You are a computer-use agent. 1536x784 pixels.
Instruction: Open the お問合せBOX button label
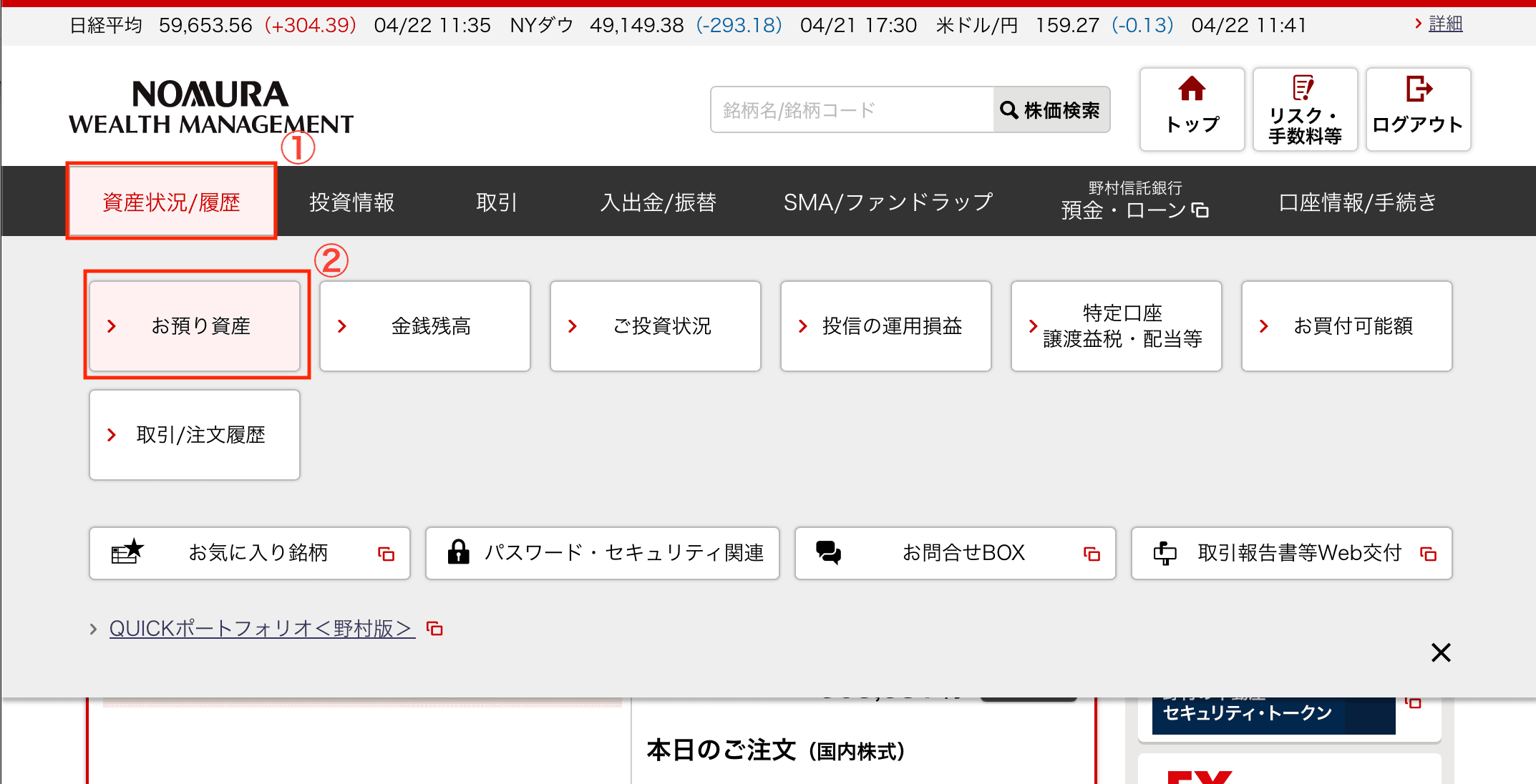point(963,553)
